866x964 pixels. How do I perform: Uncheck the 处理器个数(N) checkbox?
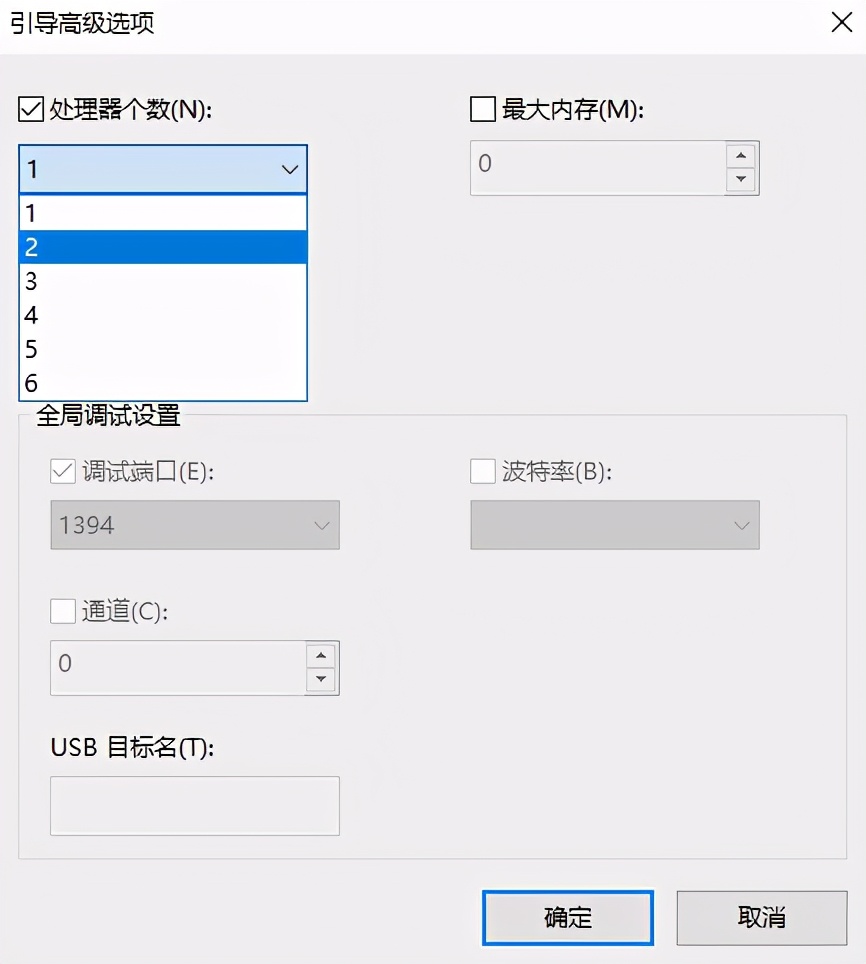point(31,109)
